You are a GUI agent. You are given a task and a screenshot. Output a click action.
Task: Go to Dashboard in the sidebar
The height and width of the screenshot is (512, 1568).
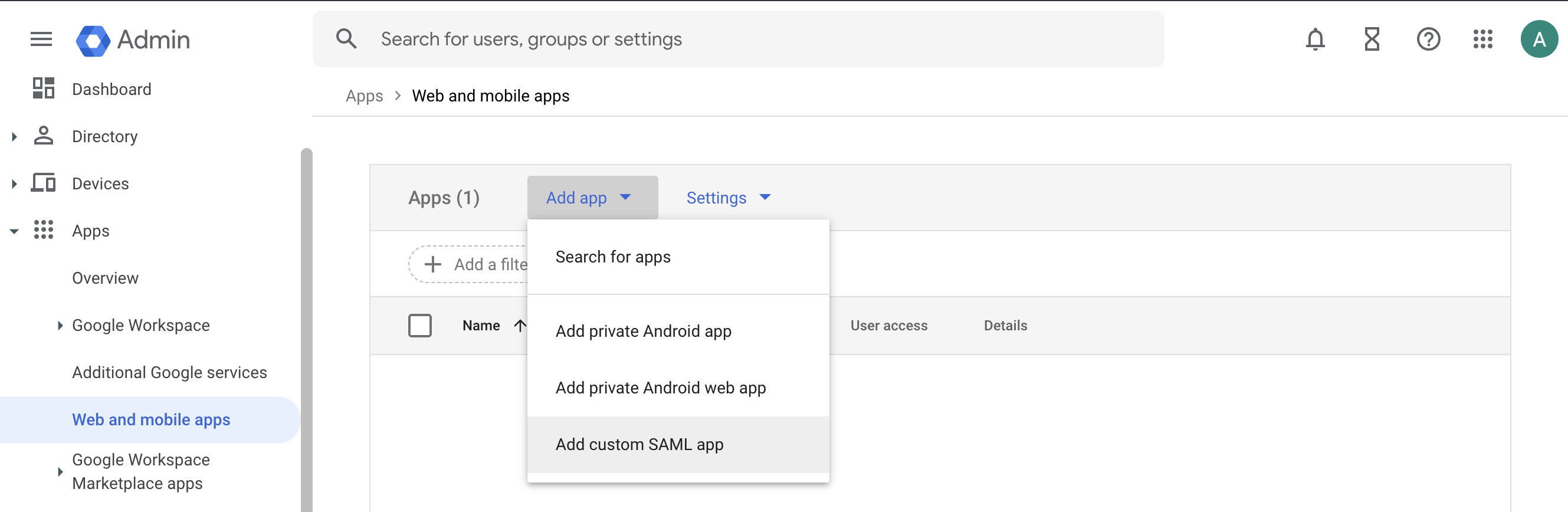pyautogui.click(x=111, y=90)
